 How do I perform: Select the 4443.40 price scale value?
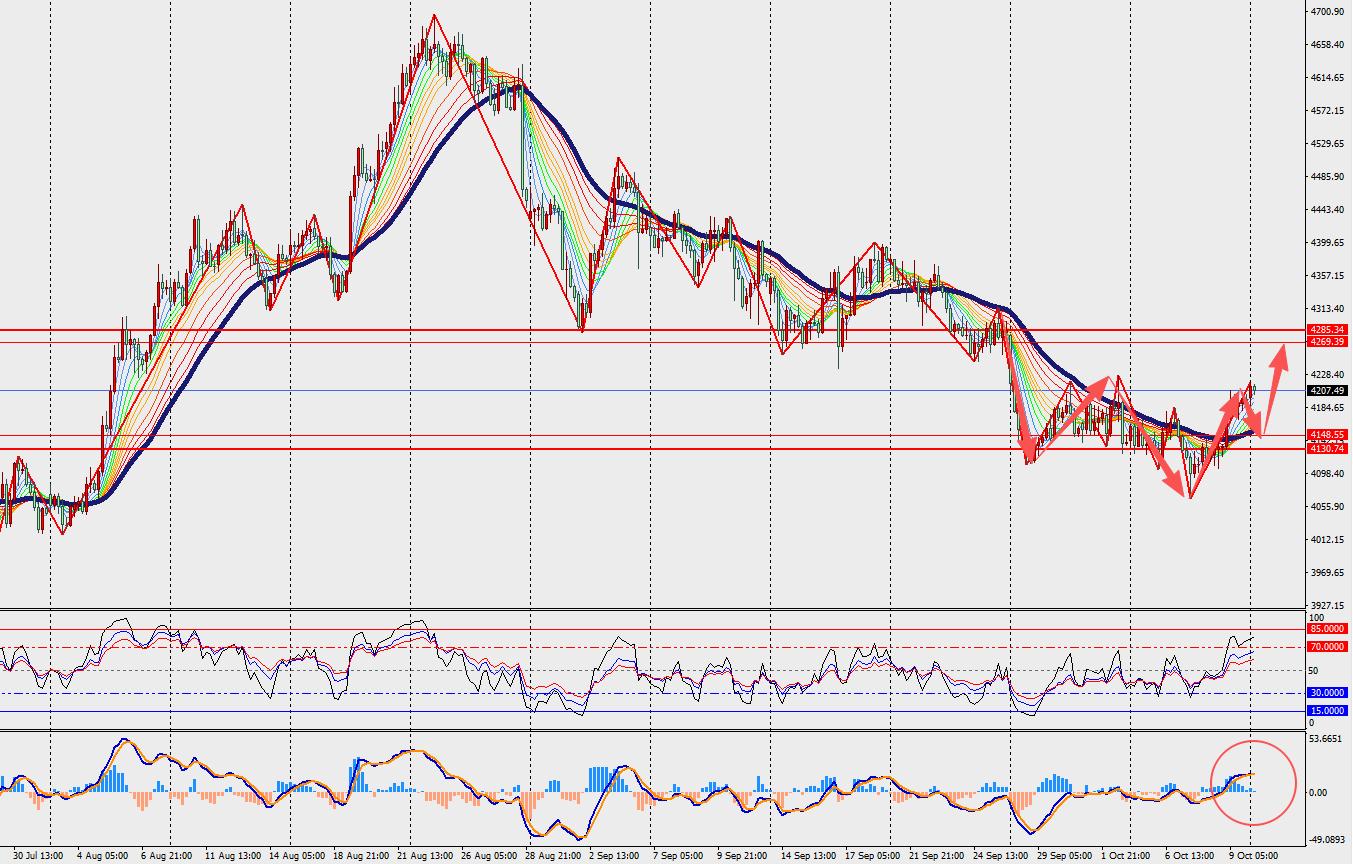pyautogui.click(x=1327, y=210)
